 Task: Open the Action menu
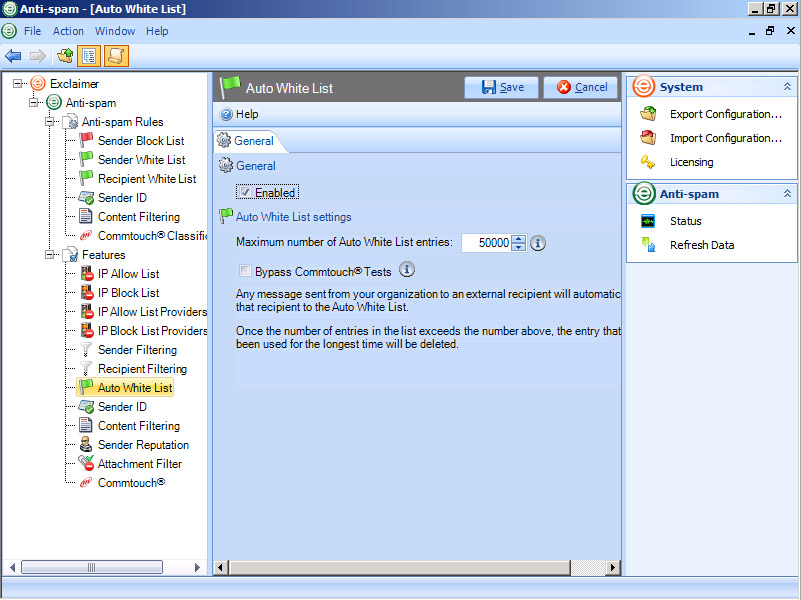[68, 31]
